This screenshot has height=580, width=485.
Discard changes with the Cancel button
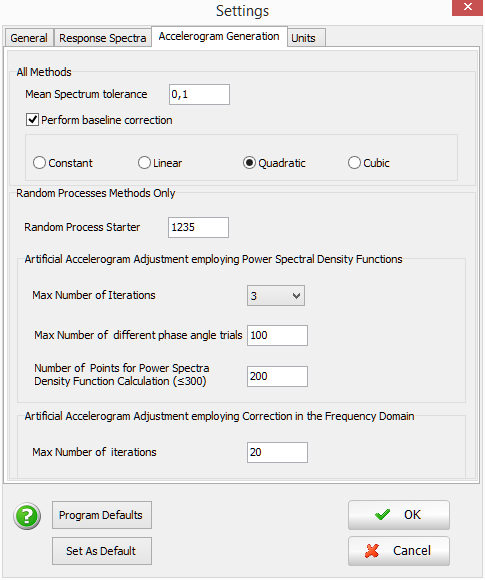coord(399,551)
